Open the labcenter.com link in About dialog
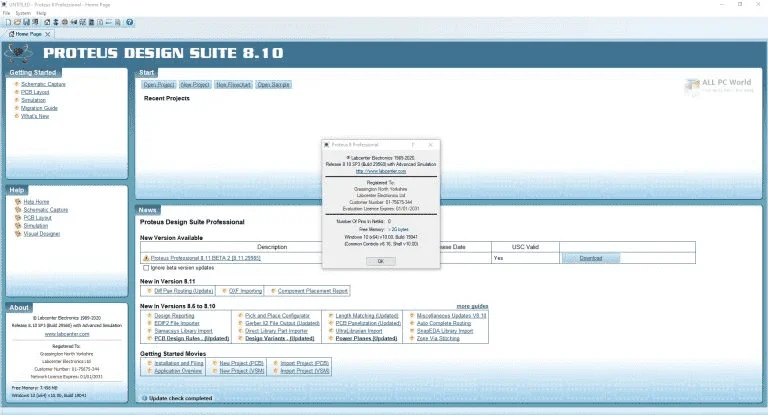 tap(381, 171)
